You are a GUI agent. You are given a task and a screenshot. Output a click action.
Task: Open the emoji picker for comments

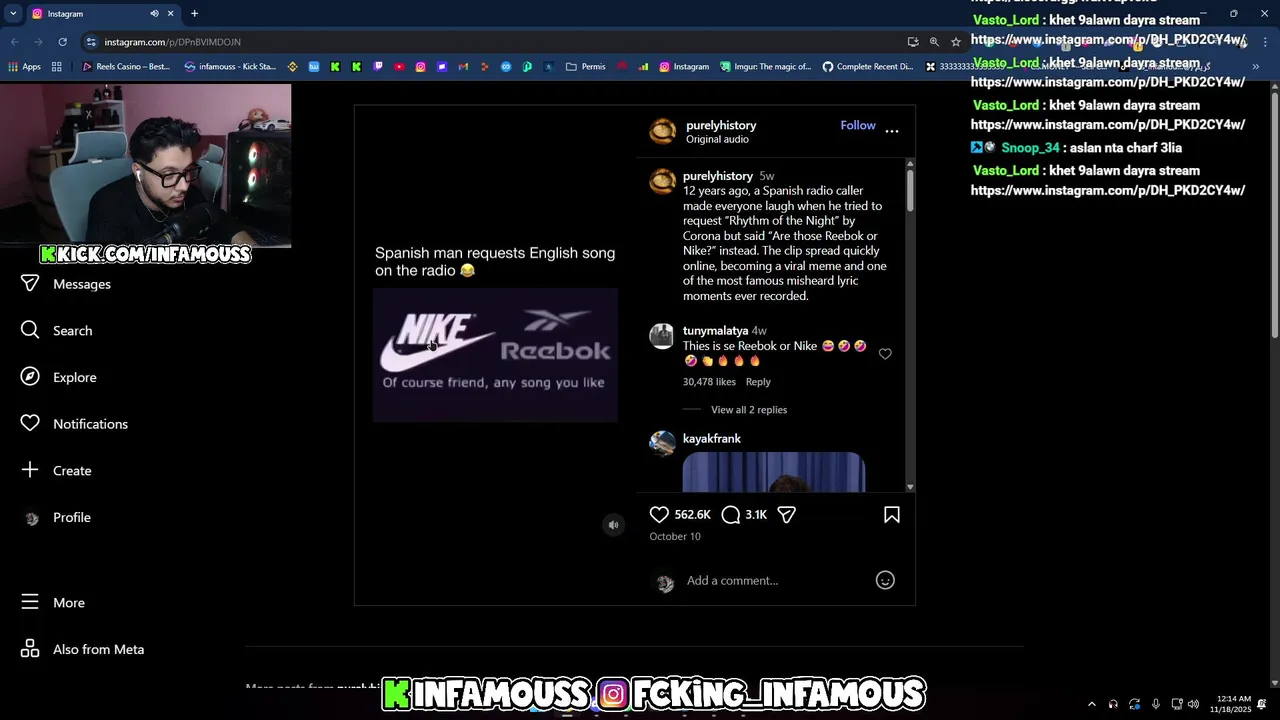(885, 580)
